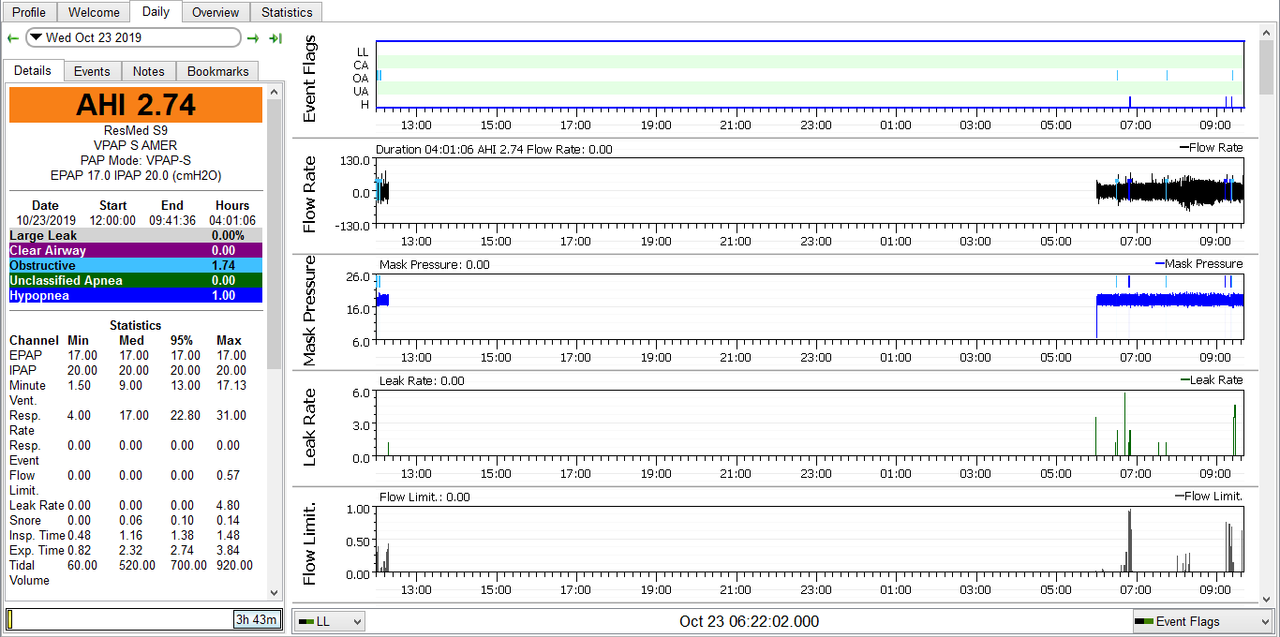This screenshot has height=637, width=1280.
Task: Switch to the Statistics tab
Action: pos(286,12)
